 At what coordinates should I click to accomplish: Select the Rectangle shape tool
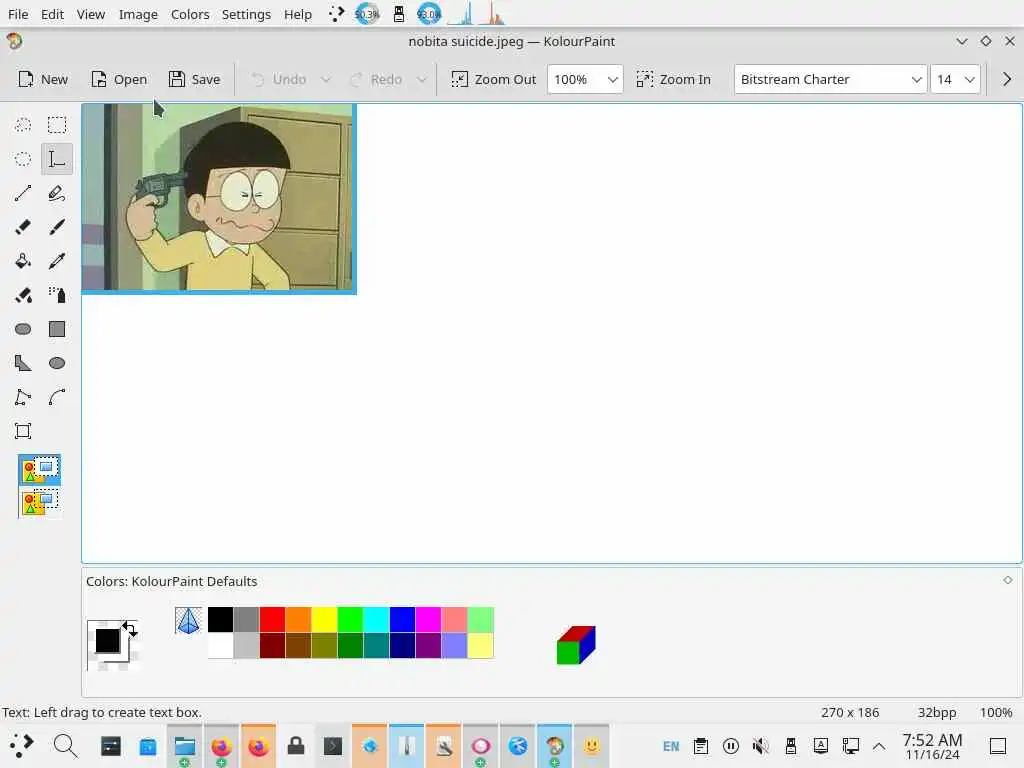pos(57,328)
